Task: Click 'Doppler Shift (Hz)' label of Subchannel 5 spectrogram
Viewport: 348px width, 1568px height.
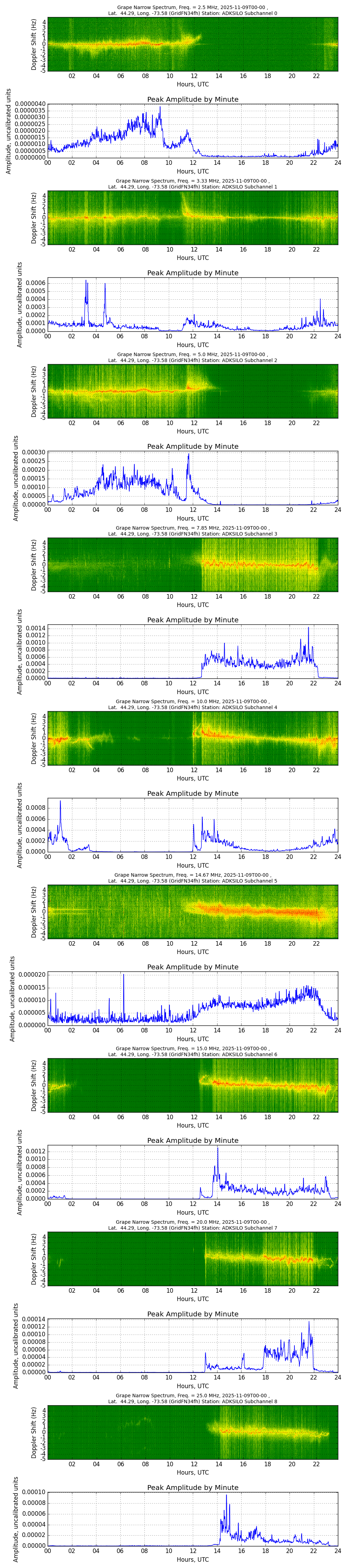Action: pyautogui.click(x=34, y=912)
